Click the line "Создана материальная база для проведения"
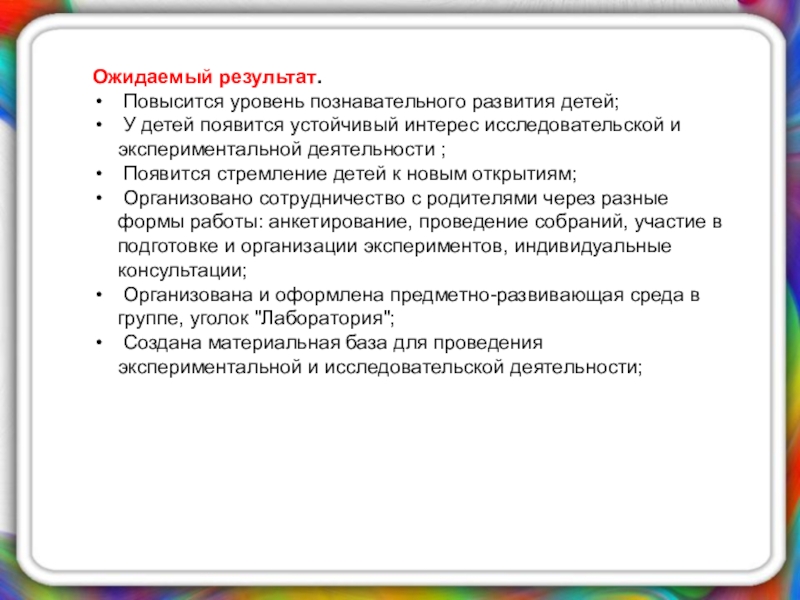This screenshot has height=600, width=800. (332, 343)
